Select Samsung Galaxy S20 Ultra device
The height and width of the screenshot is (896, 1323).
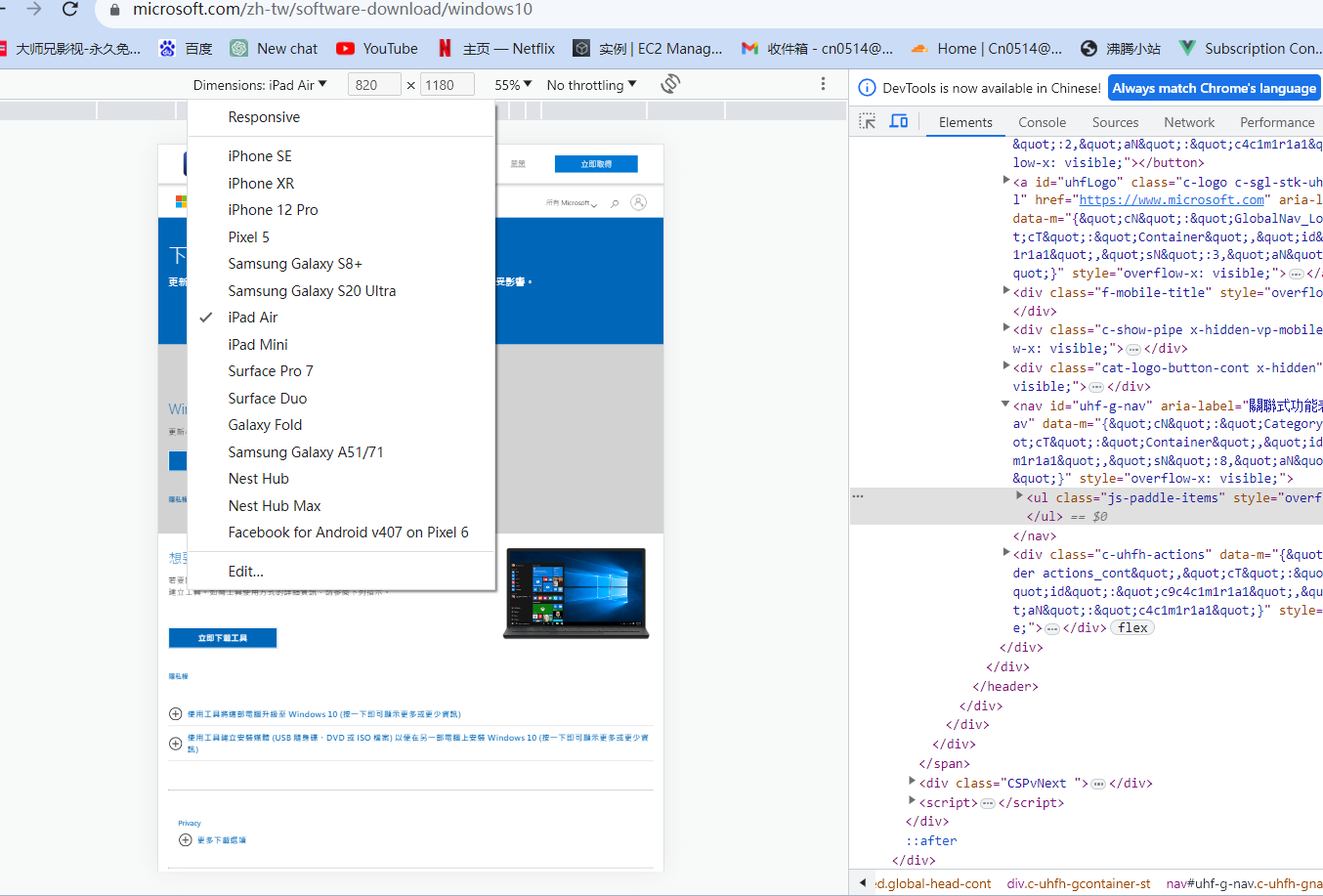341,291
